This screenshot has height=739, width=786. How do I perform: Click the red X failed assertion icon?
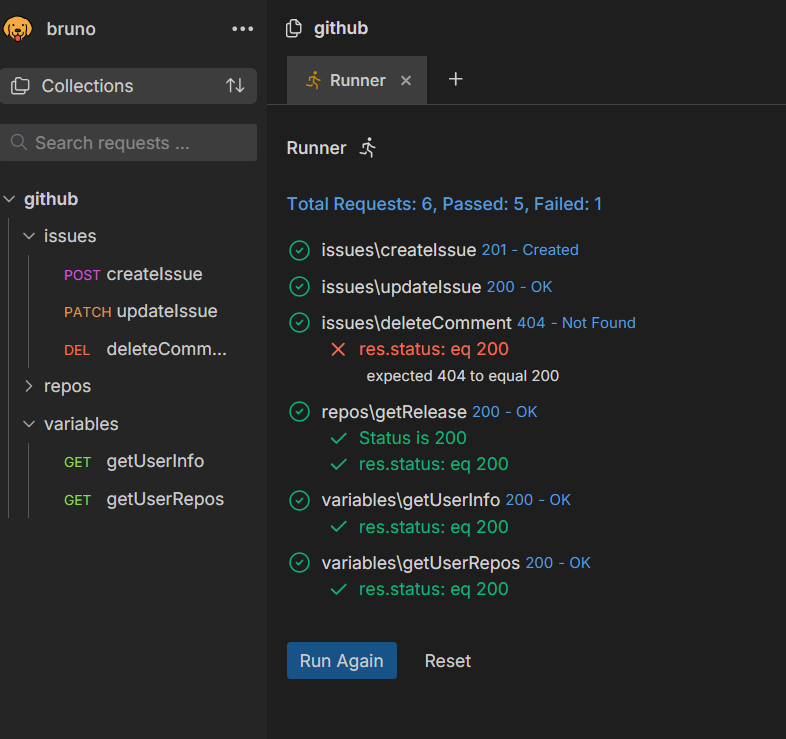[x=338, y=349]
